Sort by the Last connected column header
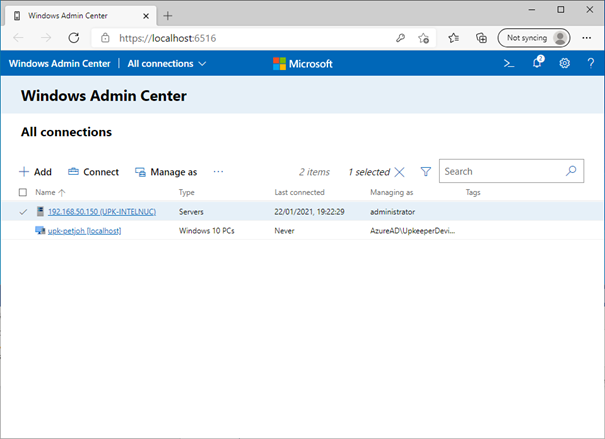This screenshot has height=439, width=605. 299,192
